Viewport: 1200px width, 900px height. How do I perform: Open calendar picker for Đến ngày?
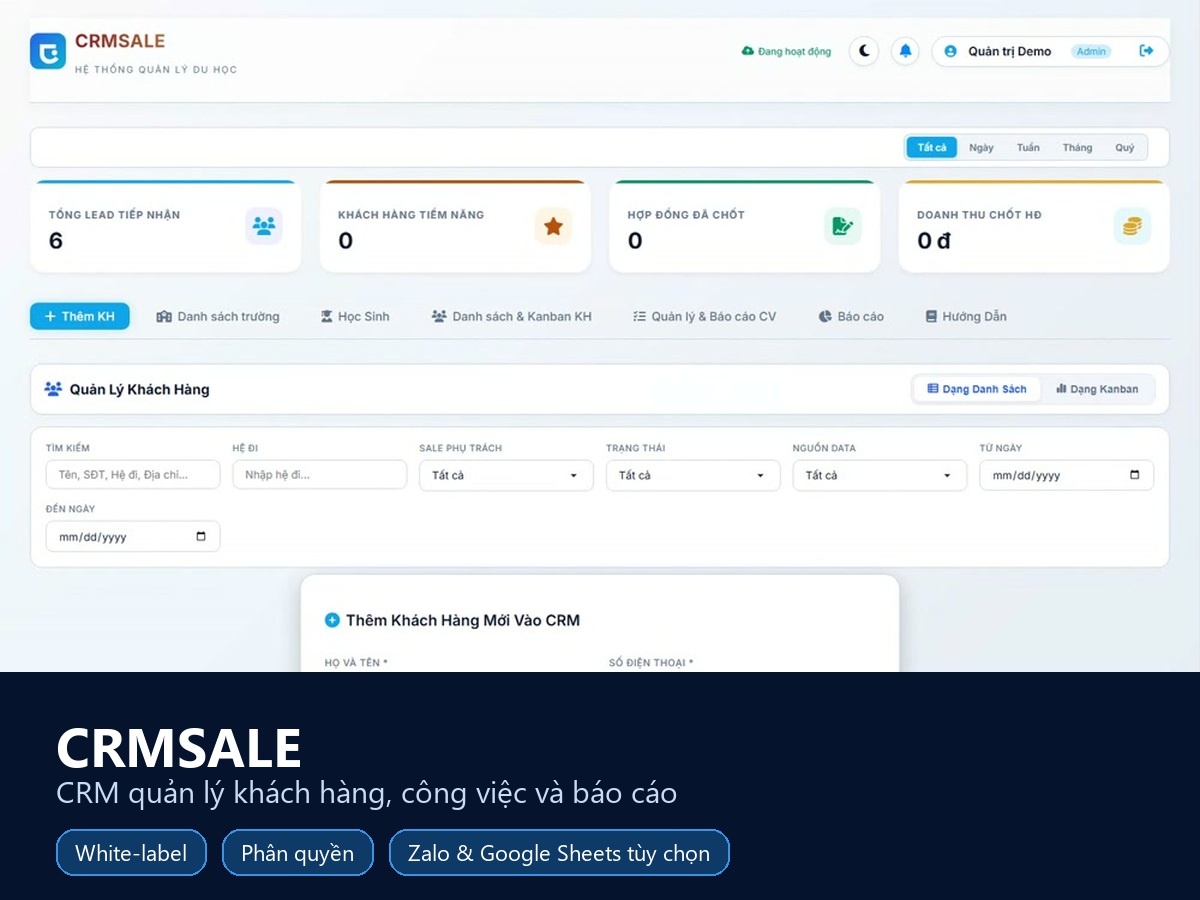click(201, 536)
